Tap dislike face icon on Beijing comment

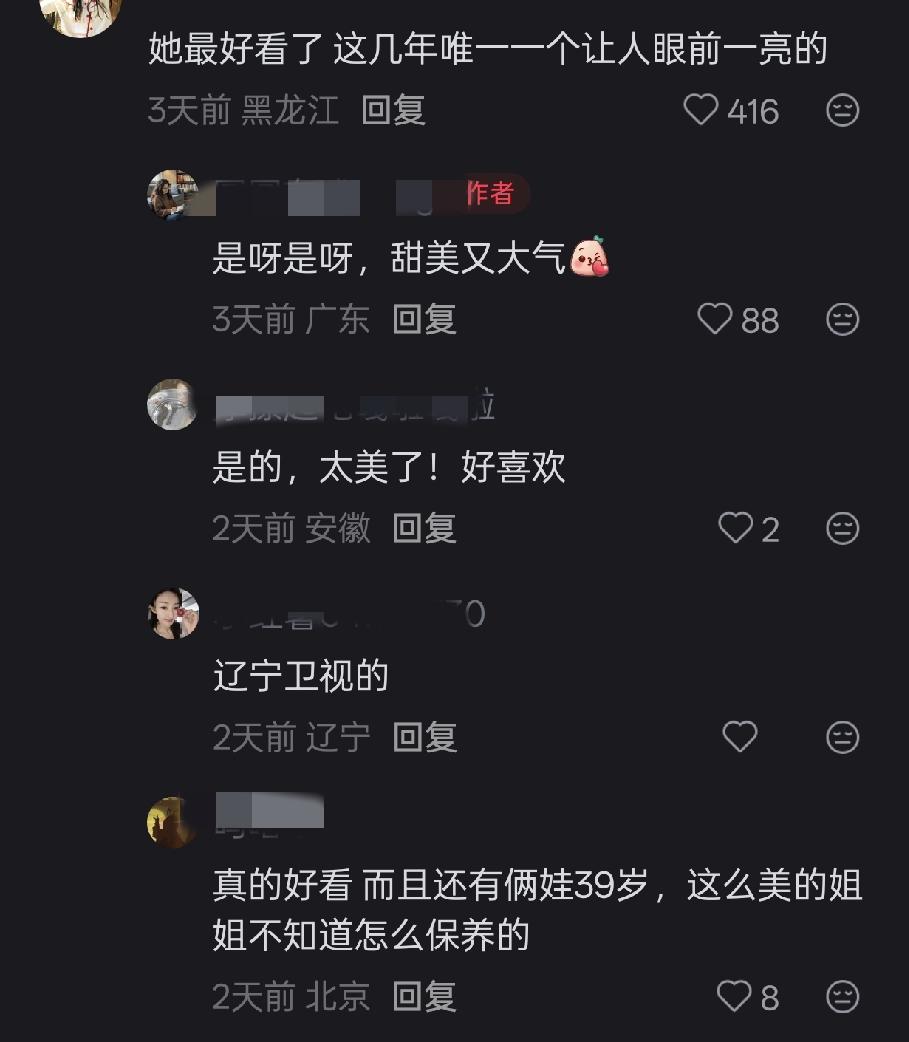[843, 997]
